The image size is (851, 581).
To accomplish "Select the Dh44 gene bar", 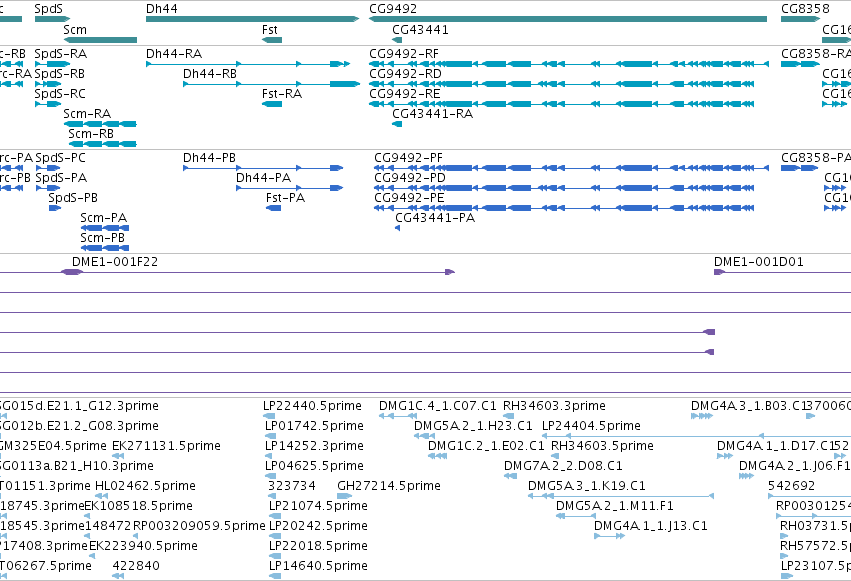I will pos(252,19).
